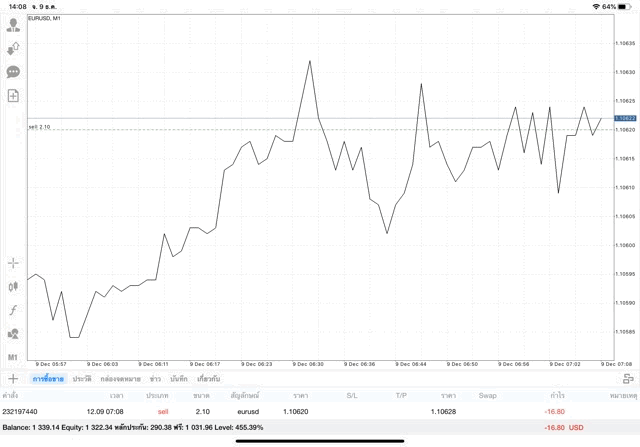
Task: Open the chat messages bubble icon
Action: (13, 72)
